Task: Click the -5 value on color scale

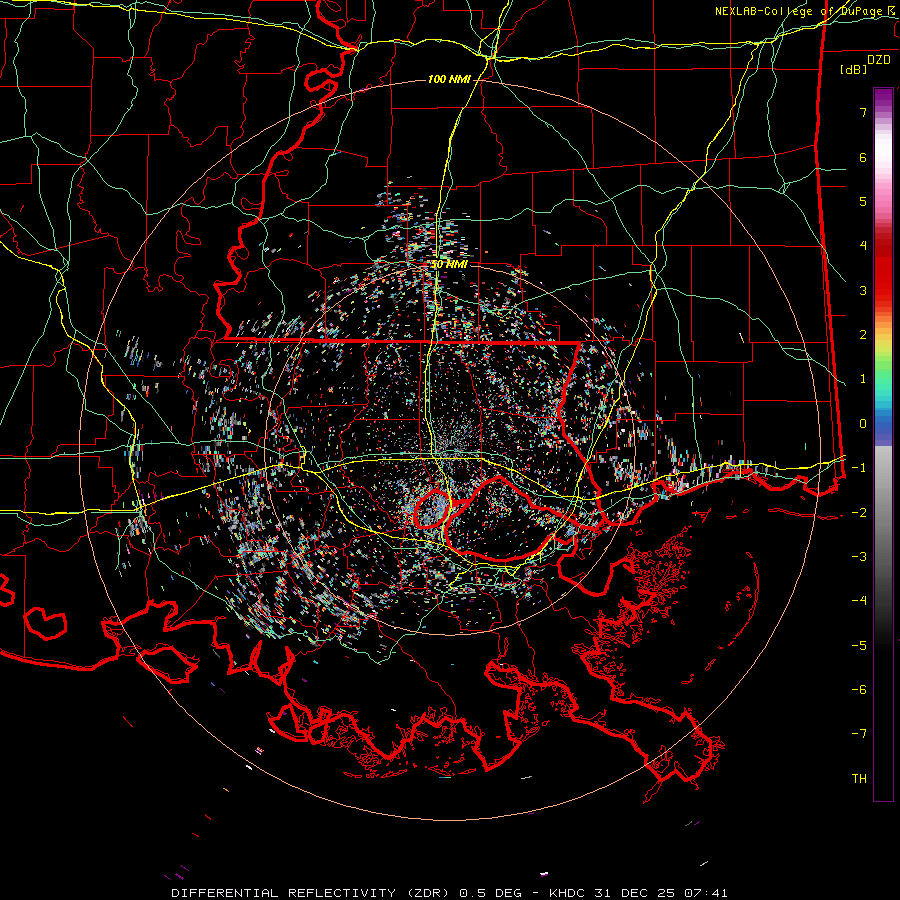Action: 859,646
